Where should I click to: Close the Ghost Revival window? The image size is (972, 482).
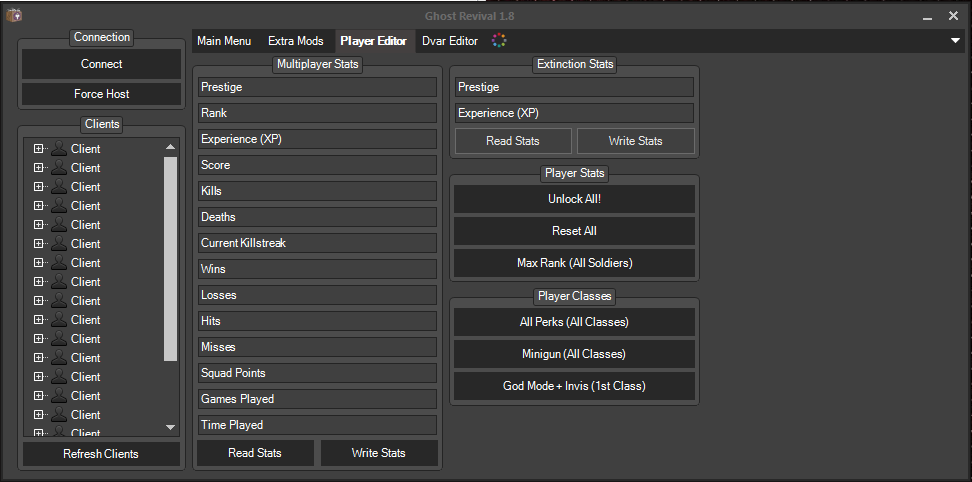tap(955, 15)
